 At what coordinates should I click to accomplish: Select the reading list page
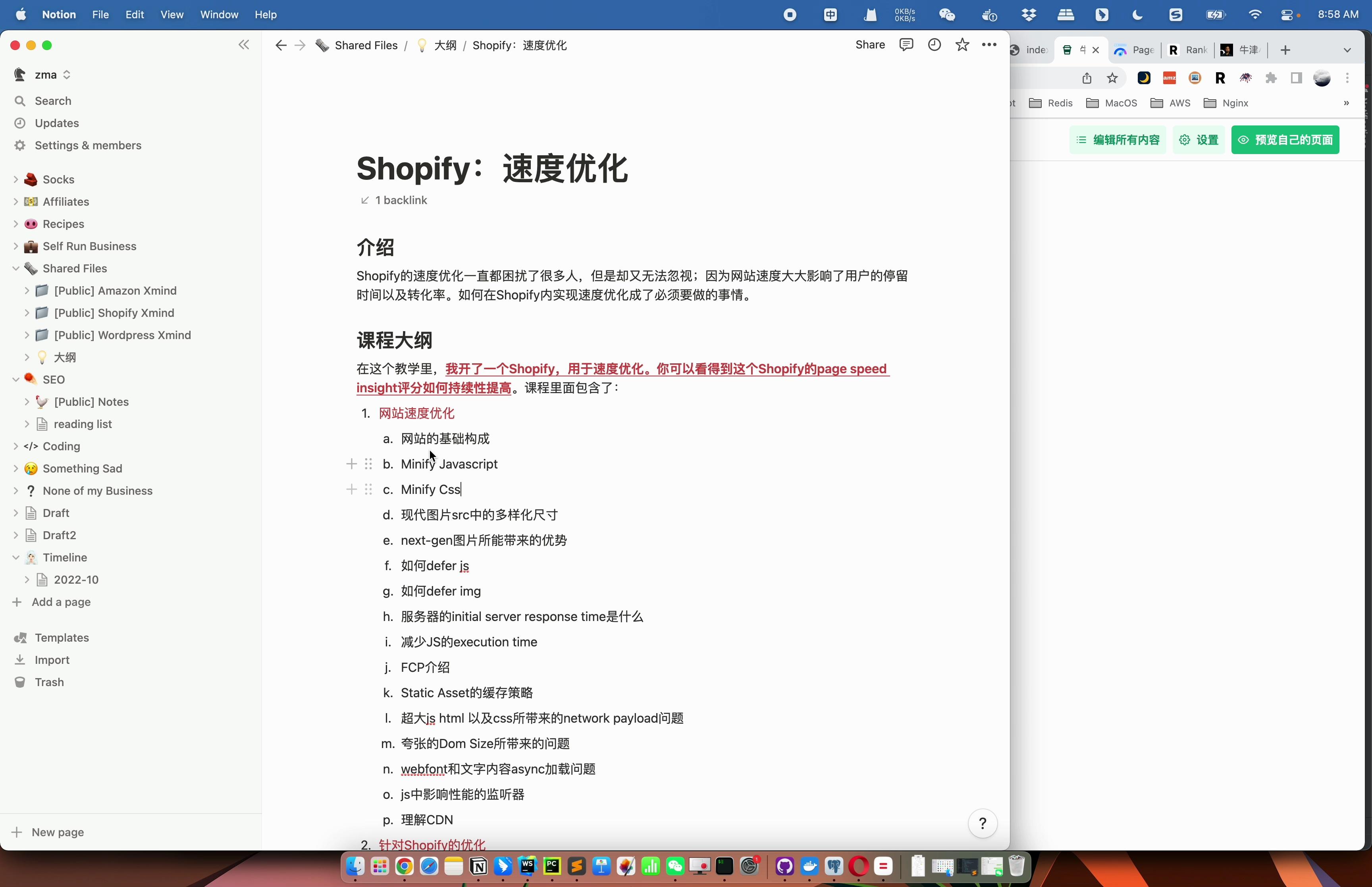coord(82,424)
